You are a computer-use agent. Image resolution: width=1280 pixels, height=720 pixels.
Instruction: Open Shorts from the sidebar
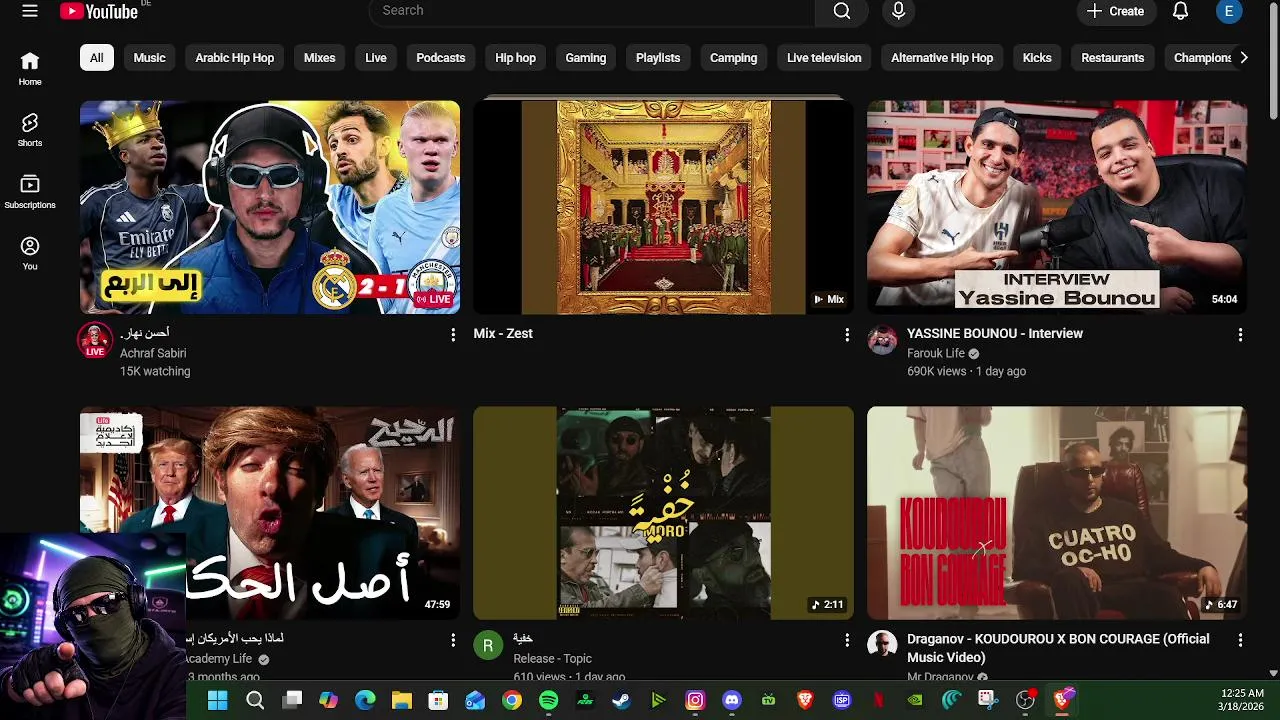tap(30, 130)
